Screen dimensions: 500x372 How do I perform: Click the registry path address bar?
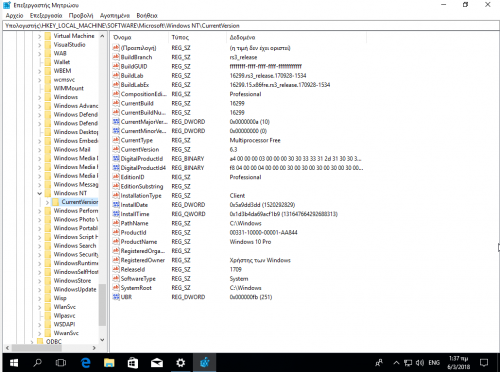click(x=250, y=26)
